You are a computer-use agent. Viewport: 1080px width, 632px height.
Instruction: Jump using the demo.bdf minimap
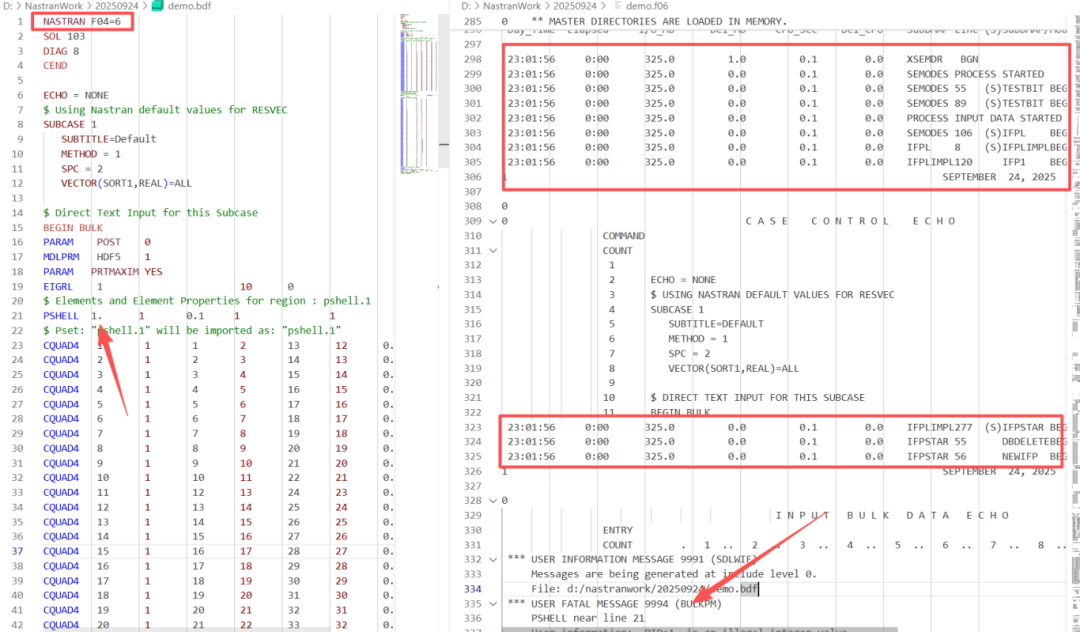tap(419, 93)
